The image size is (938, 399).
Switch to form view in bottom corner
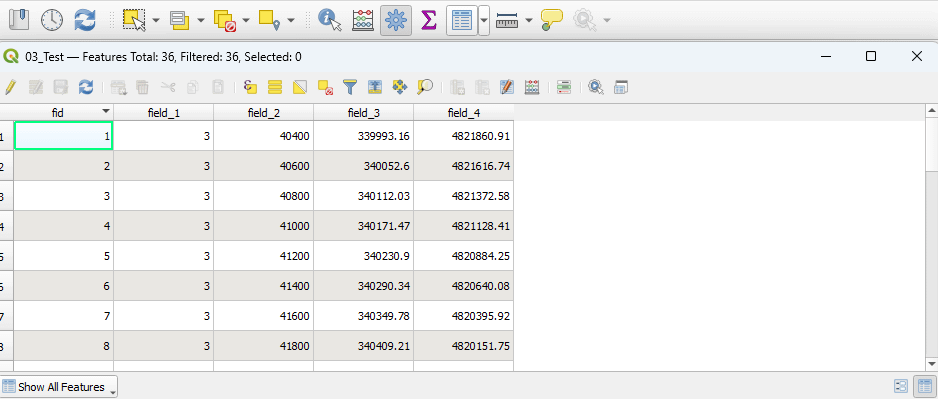pyautogui.click(x=901, y=386)
